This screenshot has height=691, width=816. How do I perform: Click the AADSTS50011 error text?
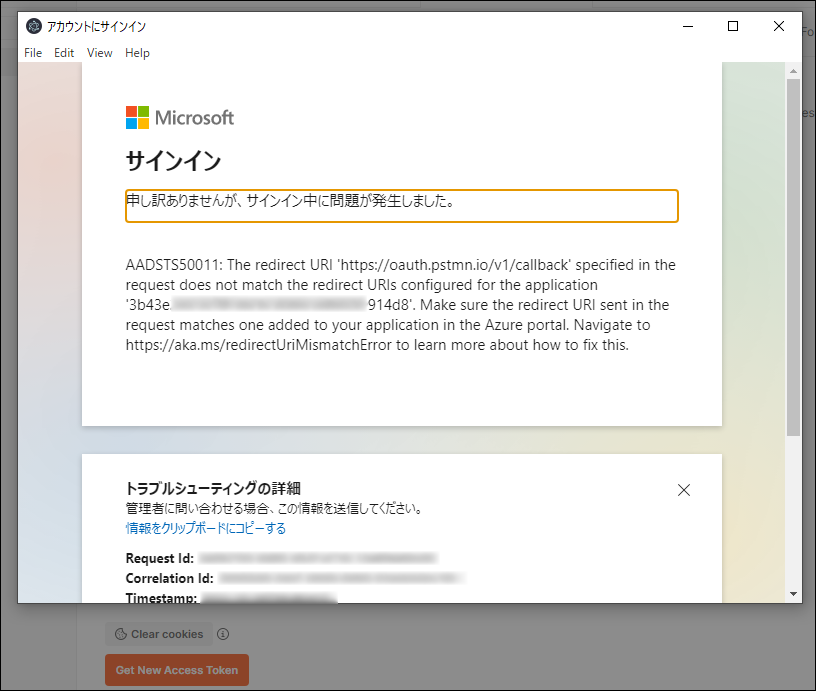[x=401, y=305]
